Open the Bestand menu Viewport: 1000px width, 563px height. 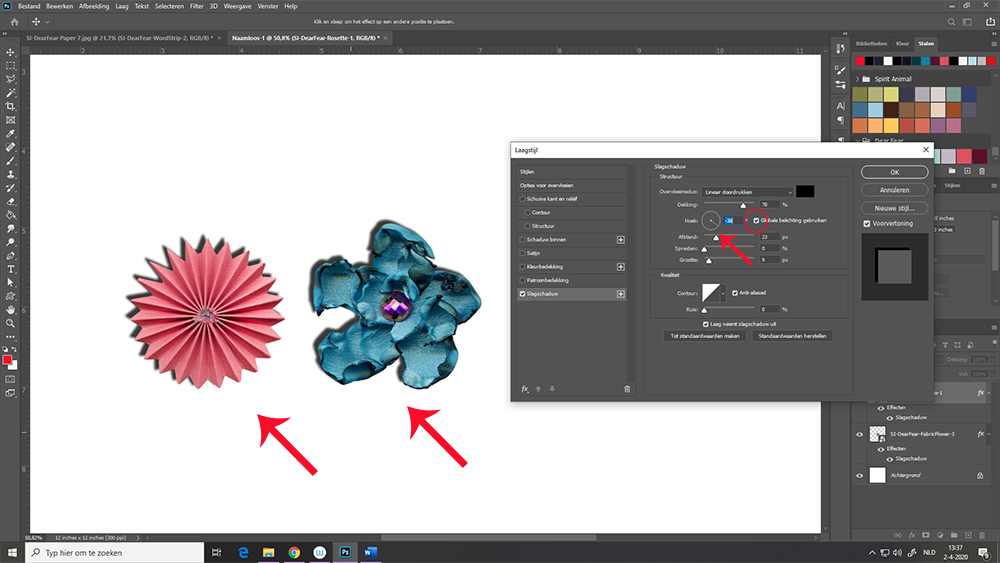29,6
